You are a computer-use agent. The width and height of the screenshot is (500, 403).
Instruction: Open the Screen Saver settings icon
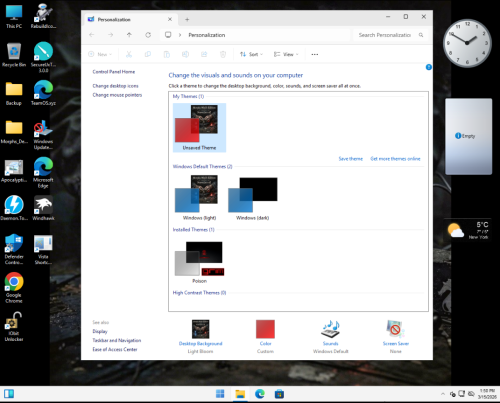(395, 329)
